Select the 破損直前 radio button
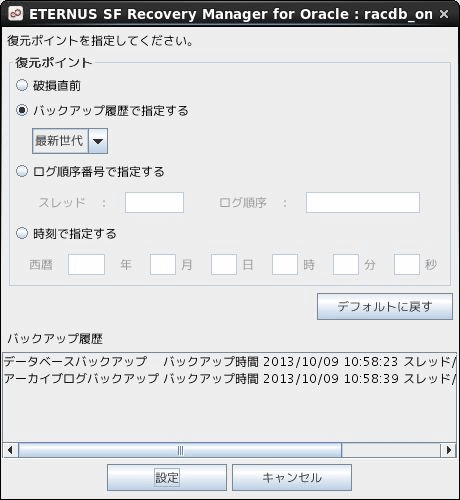Image resolution: width=460 pixels, height=500 pixels. pyautogui.click(x=22, y=85)
